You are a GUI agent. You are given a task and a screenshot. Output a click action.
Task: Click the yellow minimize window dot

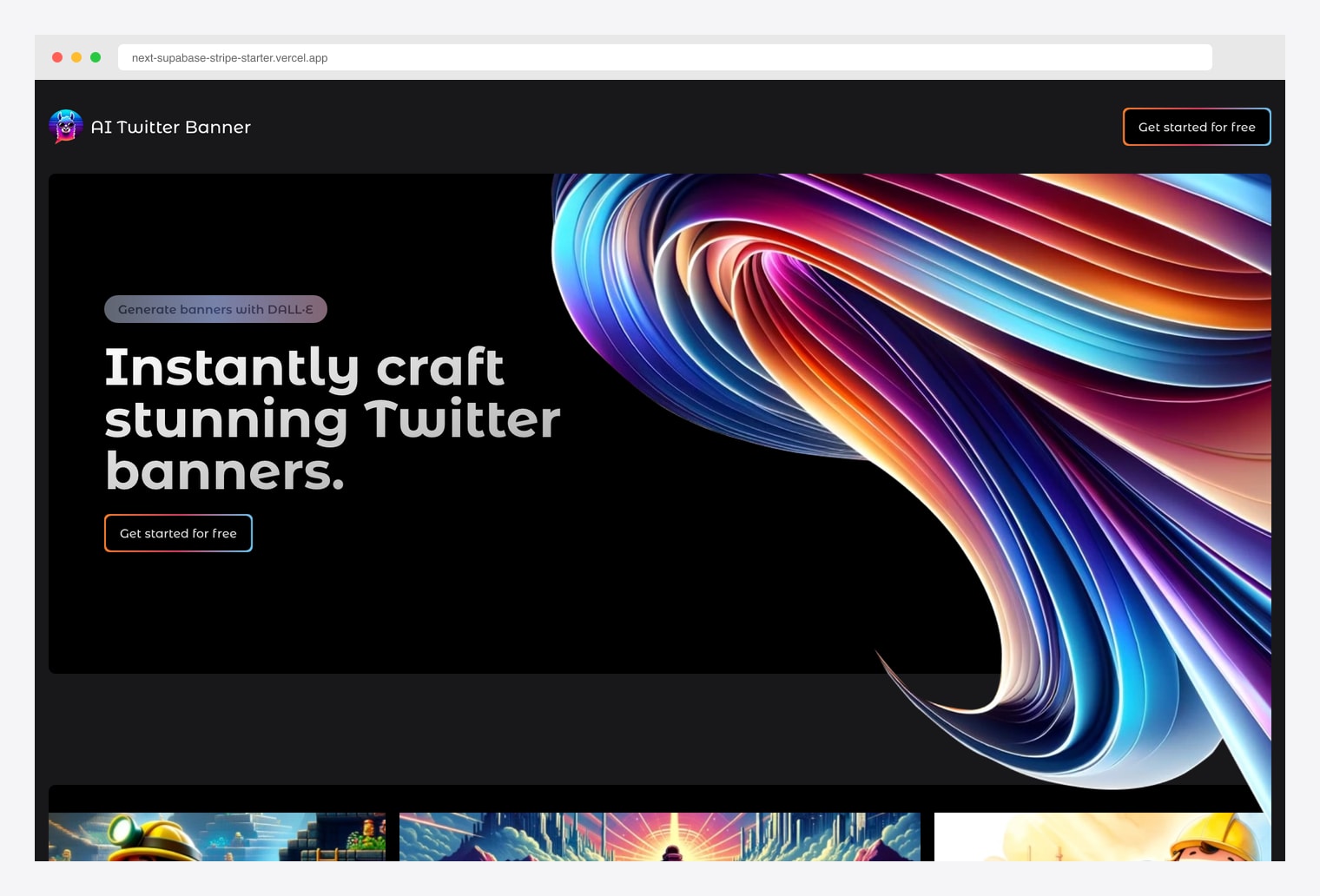(x=76, y=57)
